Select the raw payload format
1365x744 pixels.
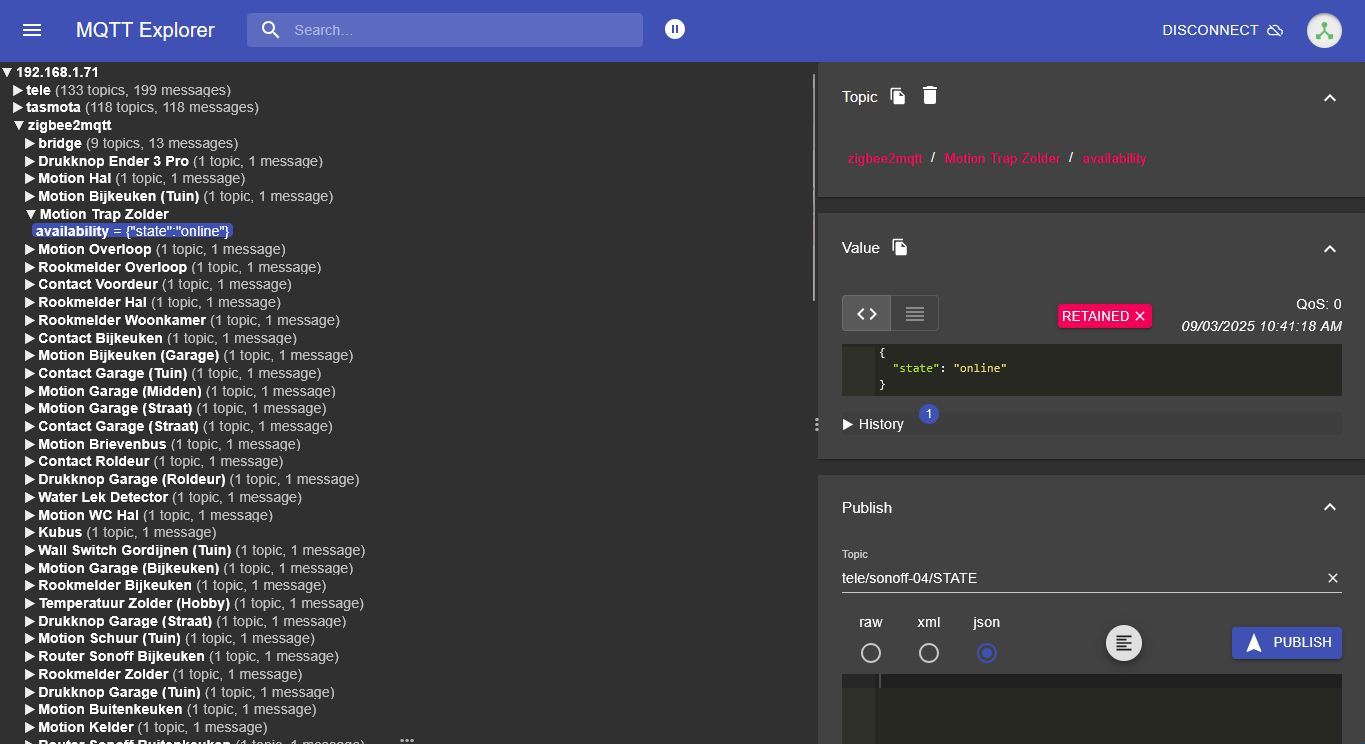(x=871, y=653)
